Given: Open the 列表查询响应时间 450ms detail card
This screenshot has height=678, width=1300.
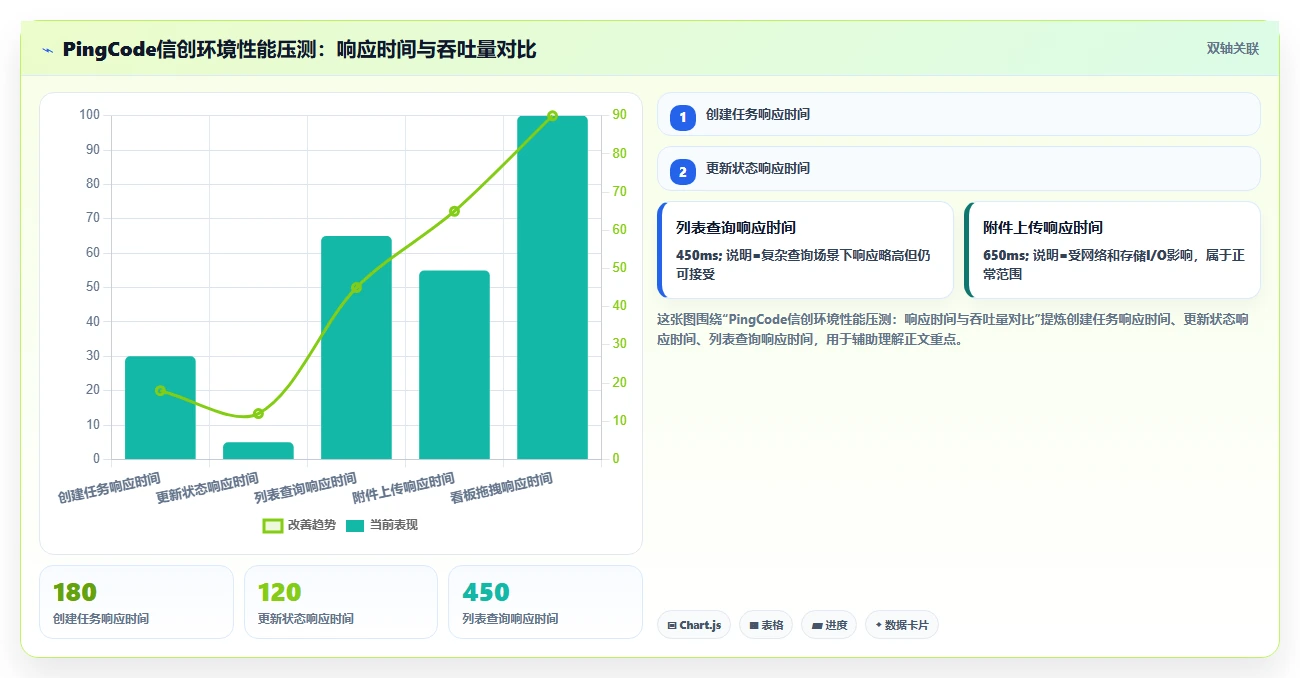Looking at the screenshot, I should 805,250.
